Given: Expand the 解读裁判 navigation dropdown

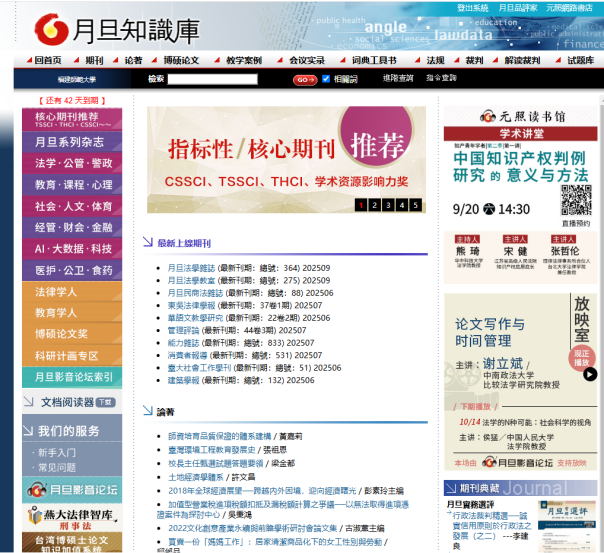Looking at the screenshot, I should 522,60.
